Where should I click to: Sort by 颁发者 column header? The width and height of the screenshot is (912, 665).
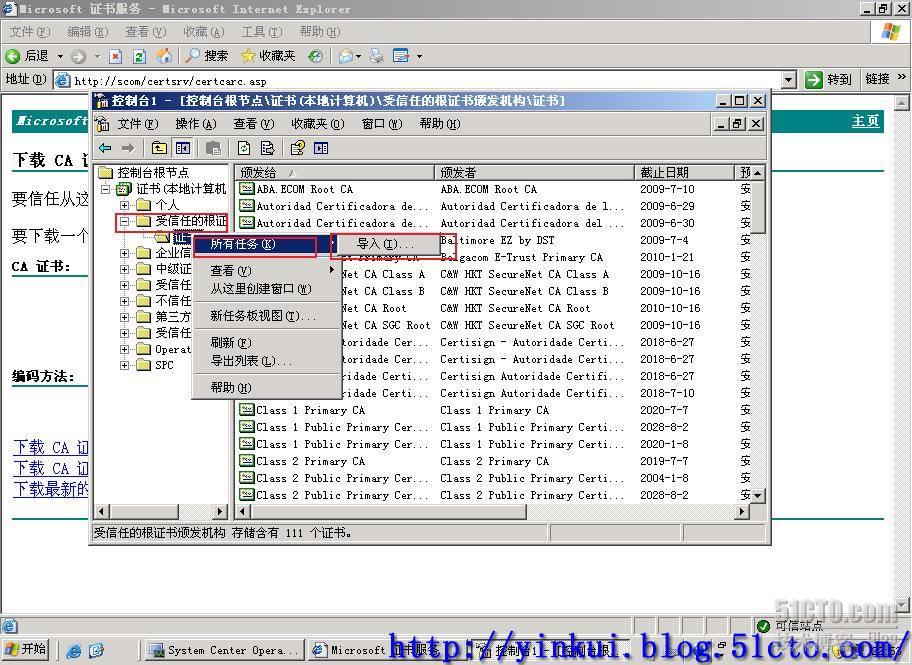(535, 172)
